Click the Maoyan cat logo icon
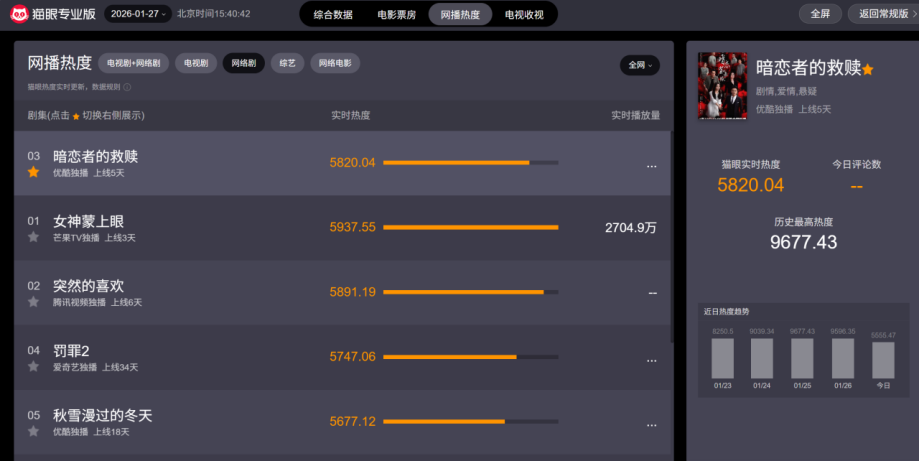919x462 pixels. pyautogui.click(x=20, y=14)
